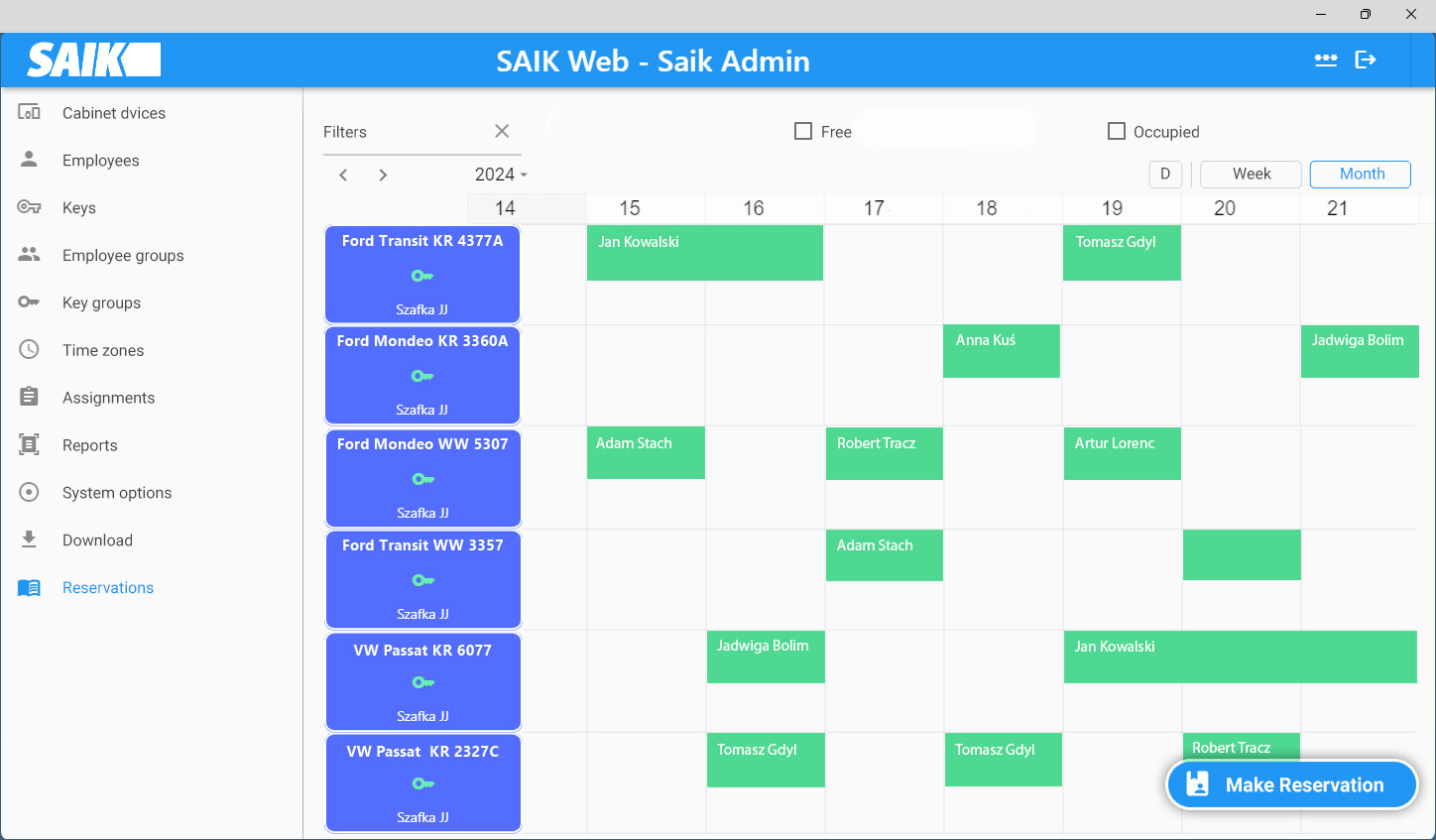Expand the 2024 year dropdown

(501, 175)
